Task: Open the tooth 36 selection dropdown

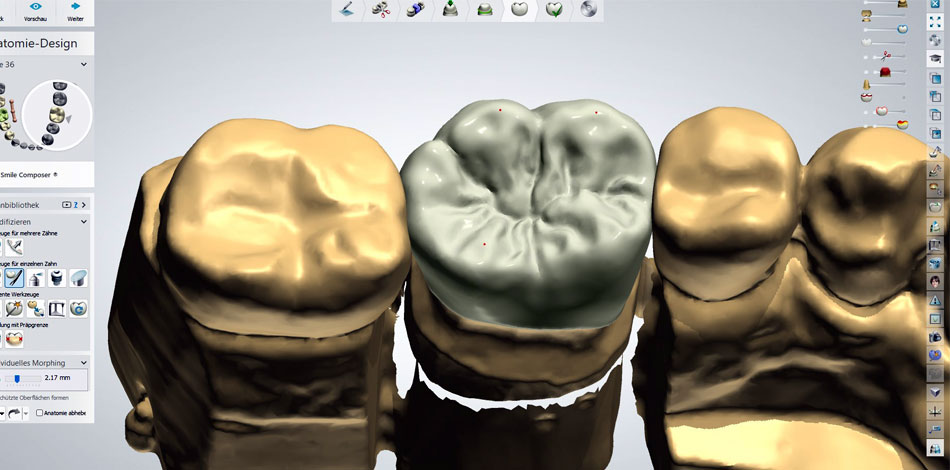Action: click(84, 64)
